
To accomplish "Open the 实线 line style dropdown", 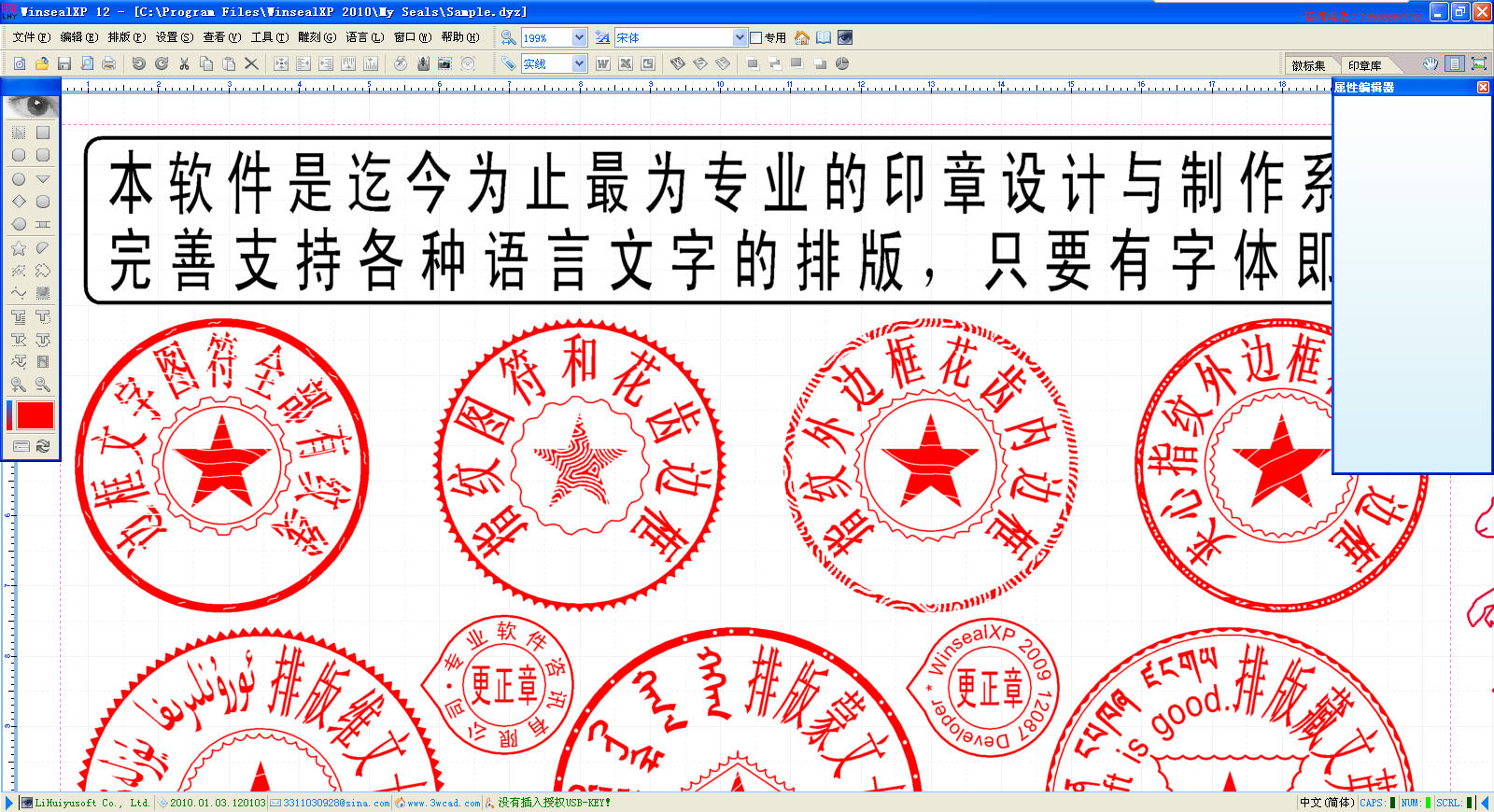I will point(579,63).
